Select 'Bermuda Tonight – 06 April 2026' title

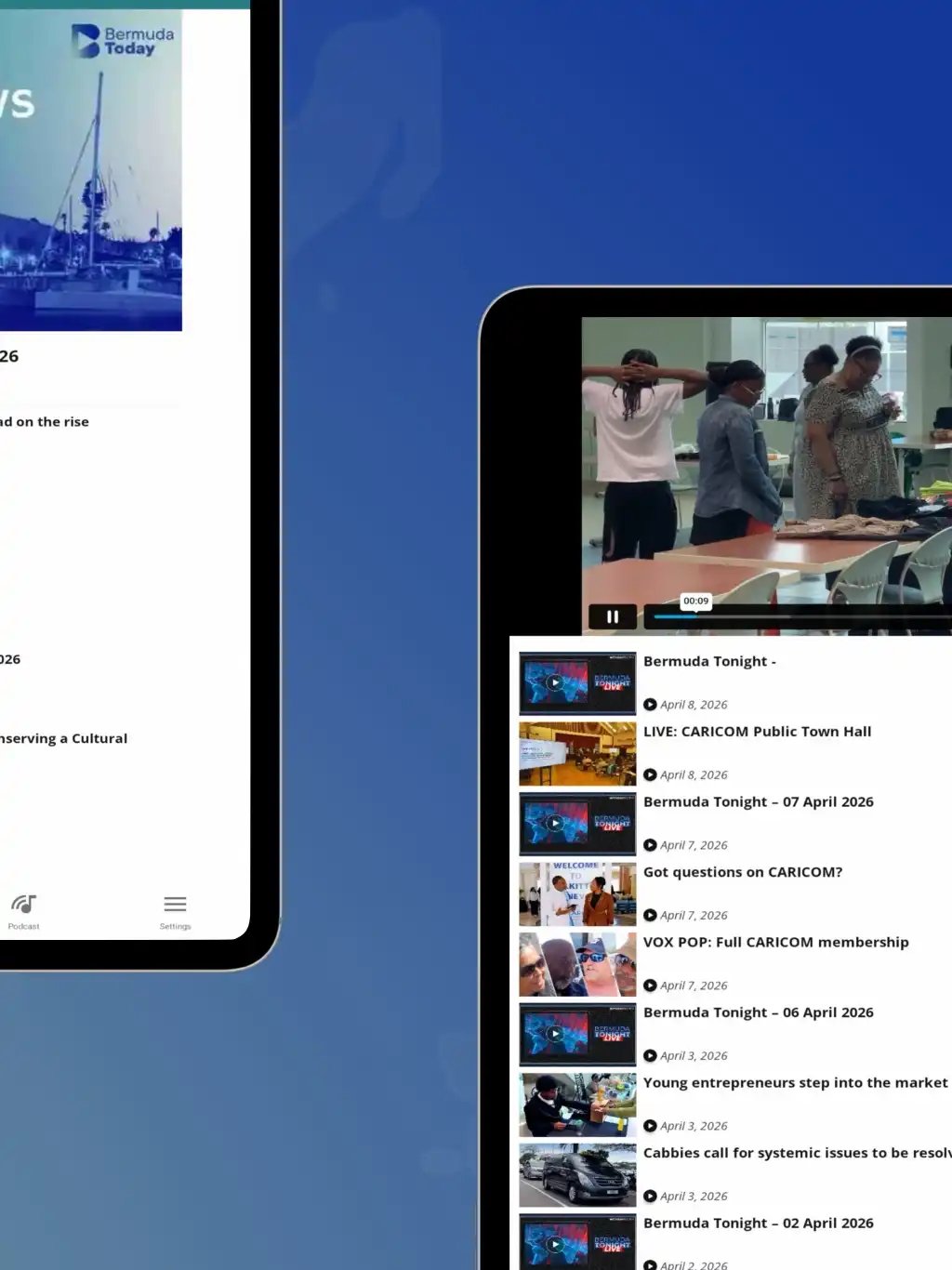(759, 1012)
